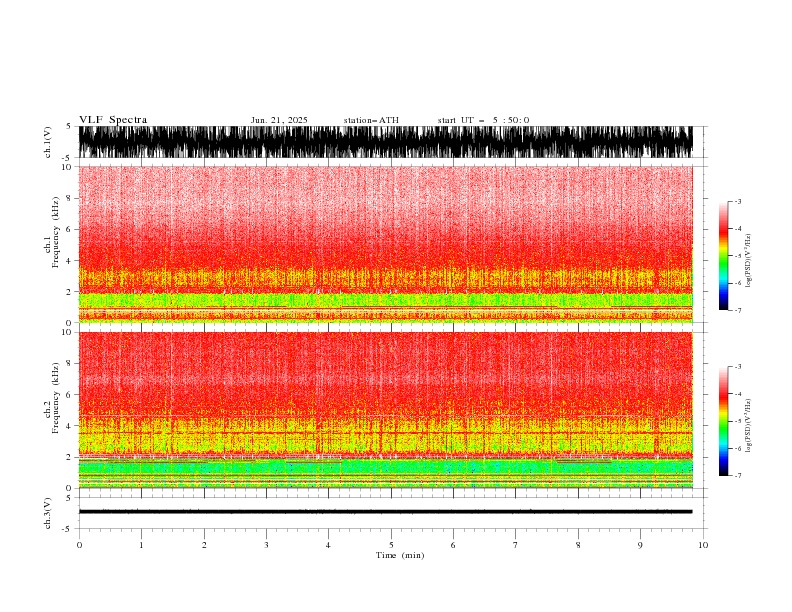Click the ch.2 color bar label "log(PSD)(V²/Hz)"
This screenshot has width=792, height=612.
pos(748,425)
